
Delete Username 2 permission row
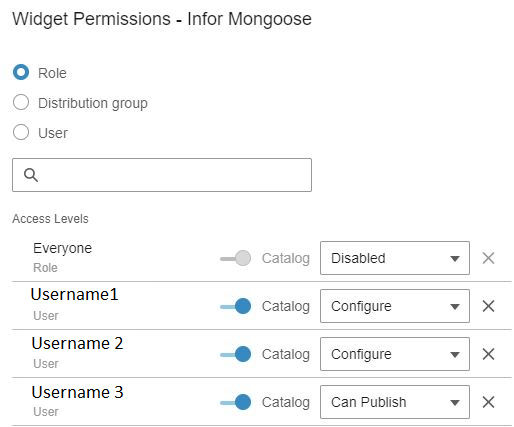[x=488, y=354]
